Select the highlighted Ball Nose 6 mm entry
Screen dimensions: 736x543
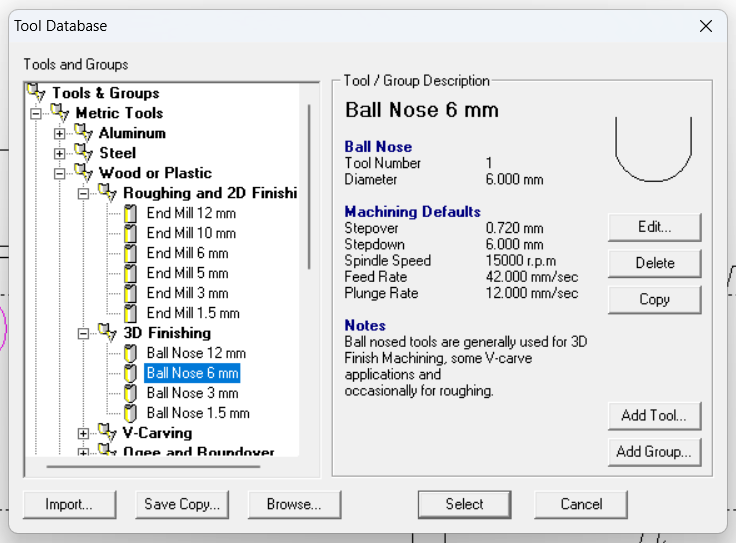tap(192, 373)
